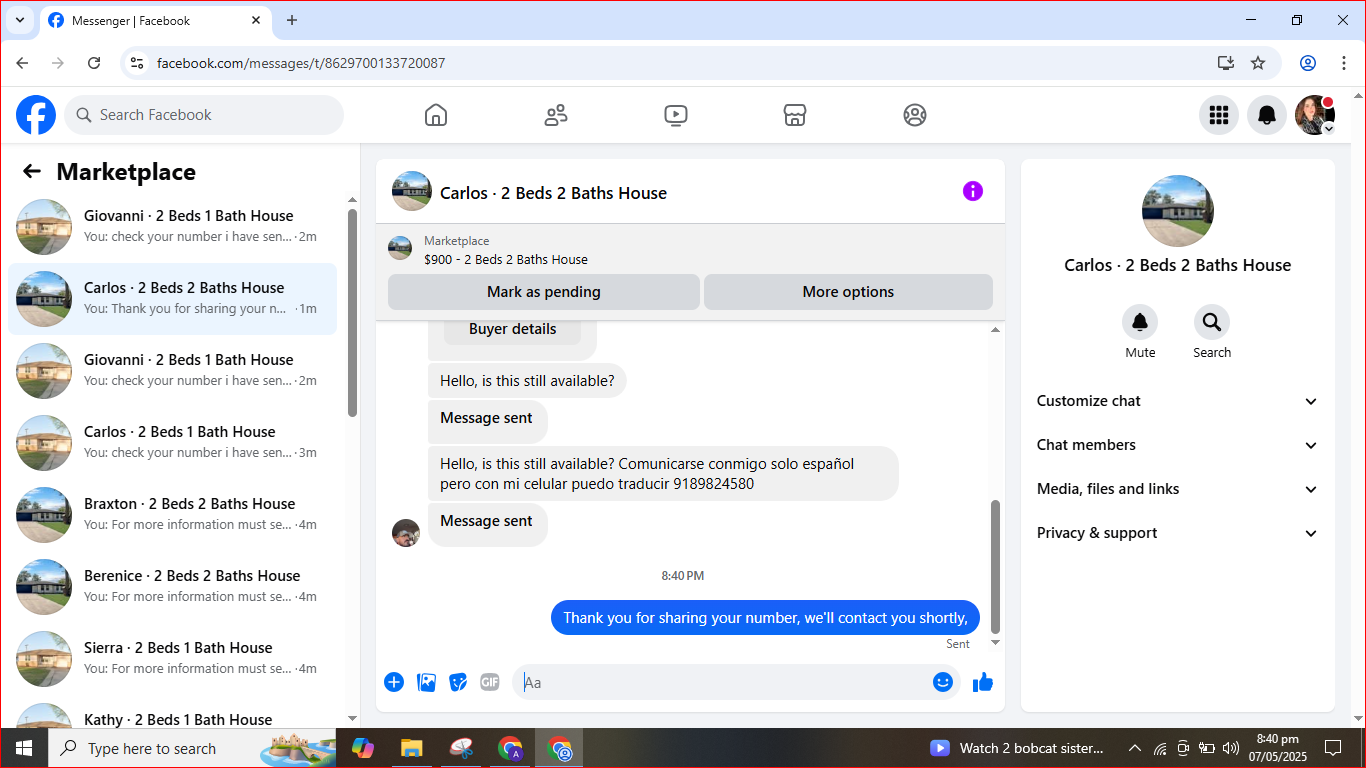1366x768 pixels.
Task: Select the Messenger | Facebook browser tab
Action: [155, 21]
